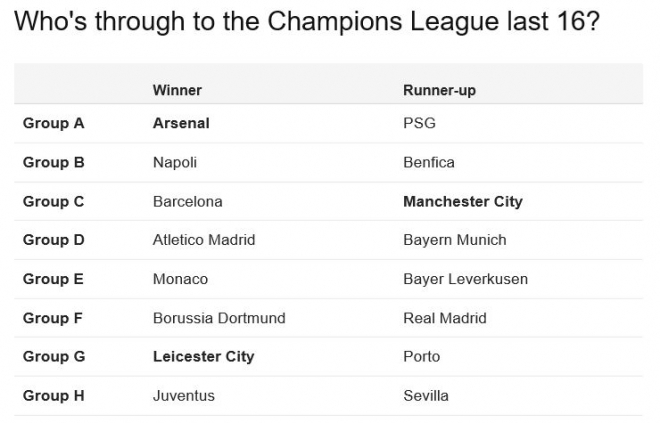
Task: Select Monaco in Group E row
Action: coord(180,279)
